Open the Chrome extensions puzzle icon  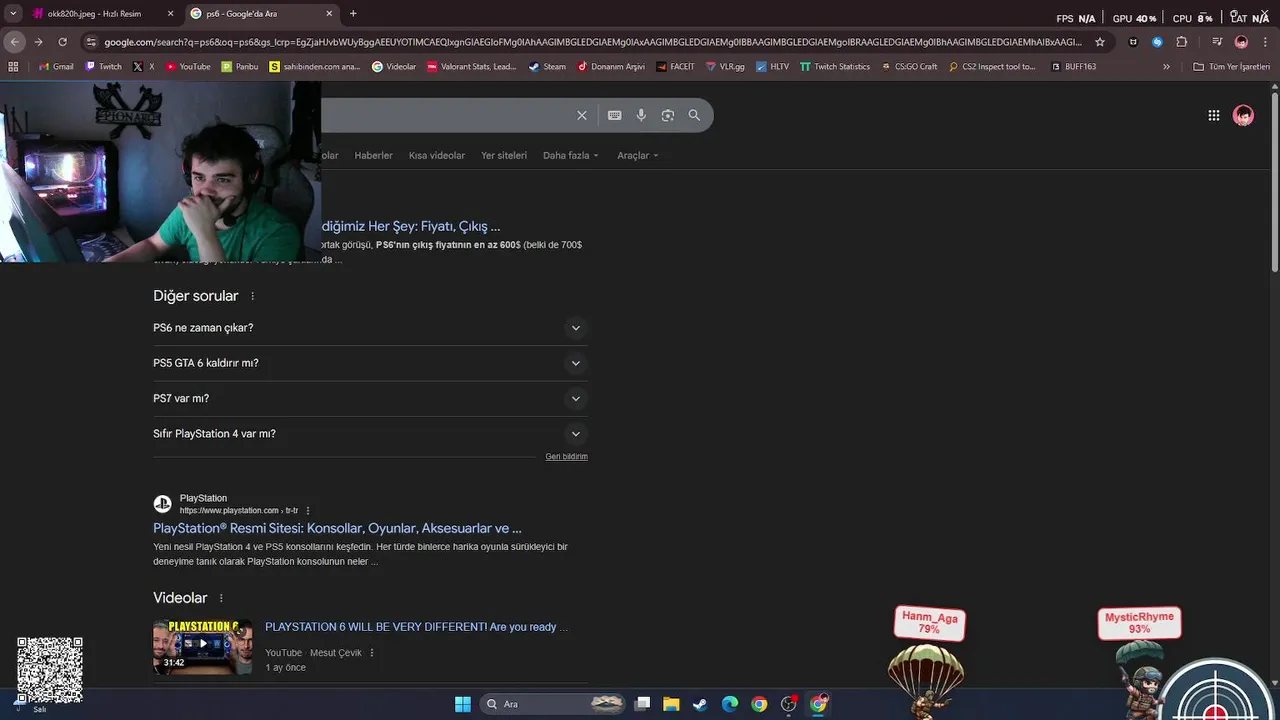[1181, 42]
